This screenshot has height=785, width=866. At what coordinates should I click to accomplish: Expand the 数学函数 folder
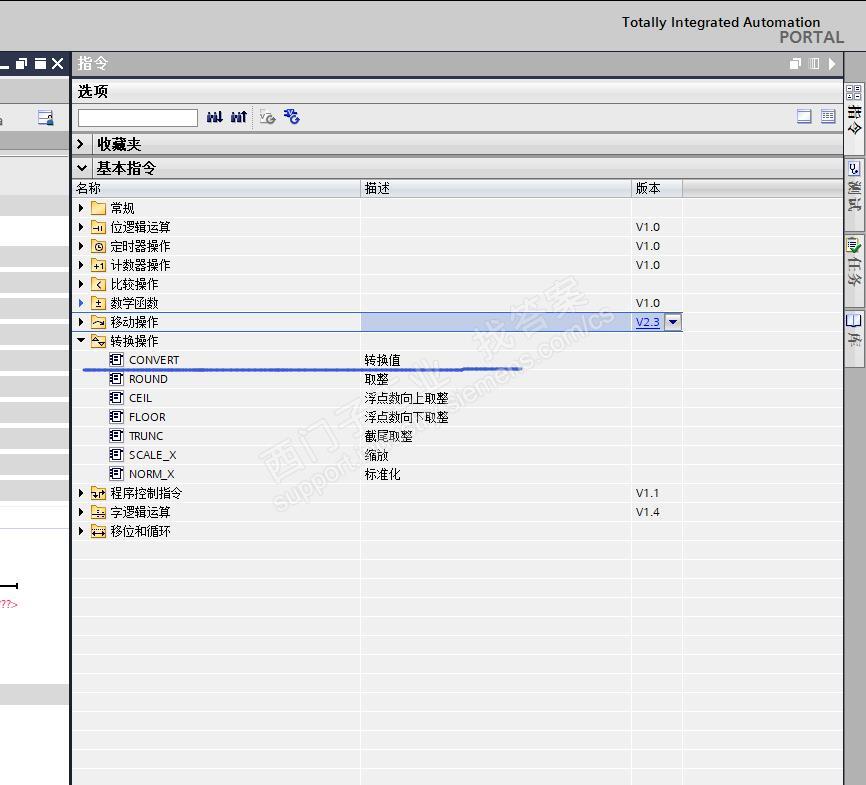tap(81, 303)
